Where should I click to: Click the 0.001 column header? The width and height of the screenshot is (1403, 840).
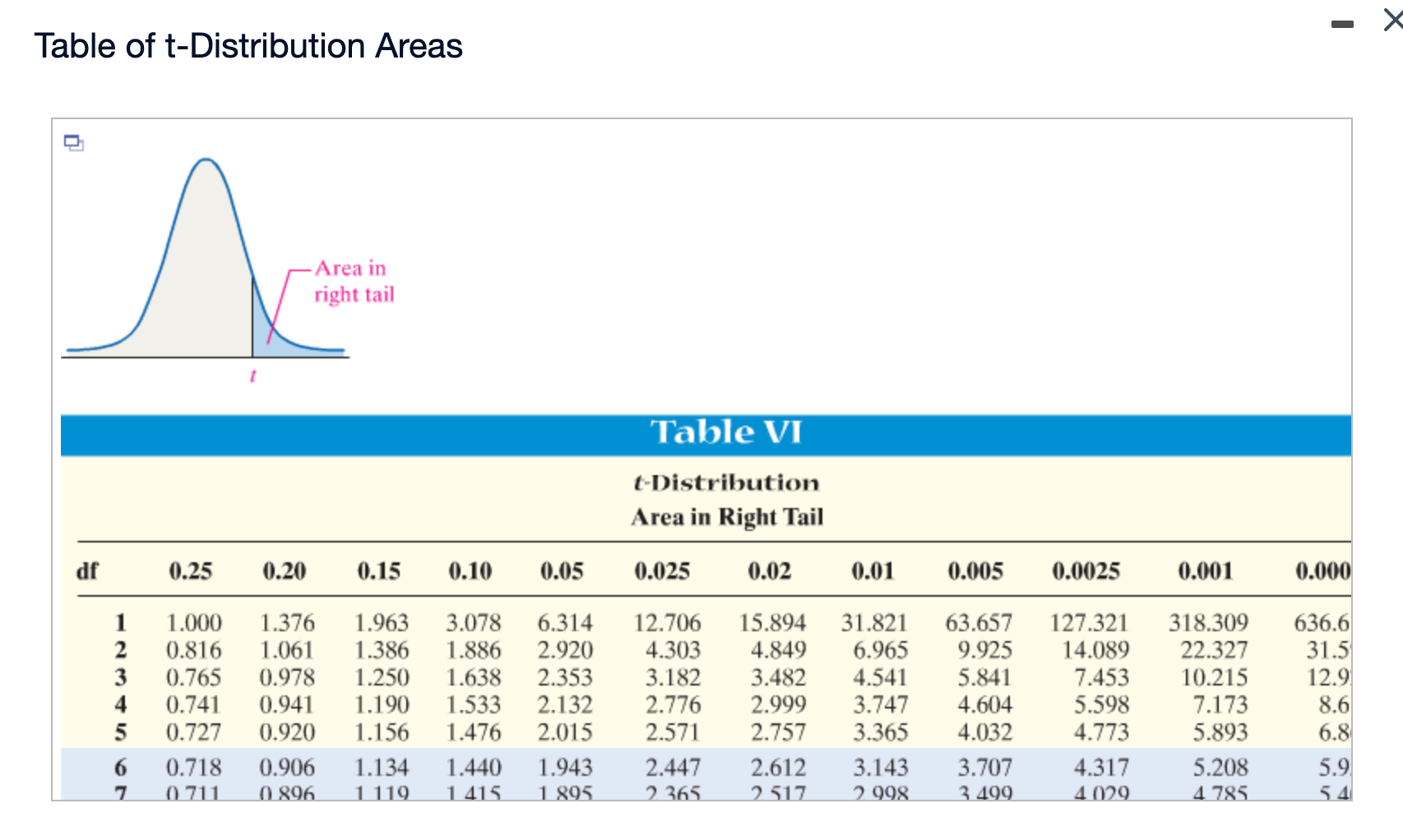click(x=1206, y=571)
